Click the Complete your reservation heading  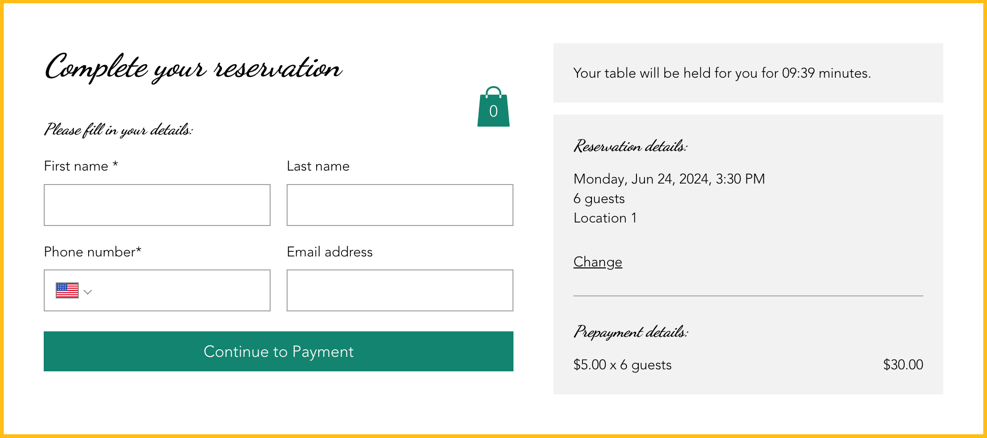click(x=194, y=68)
